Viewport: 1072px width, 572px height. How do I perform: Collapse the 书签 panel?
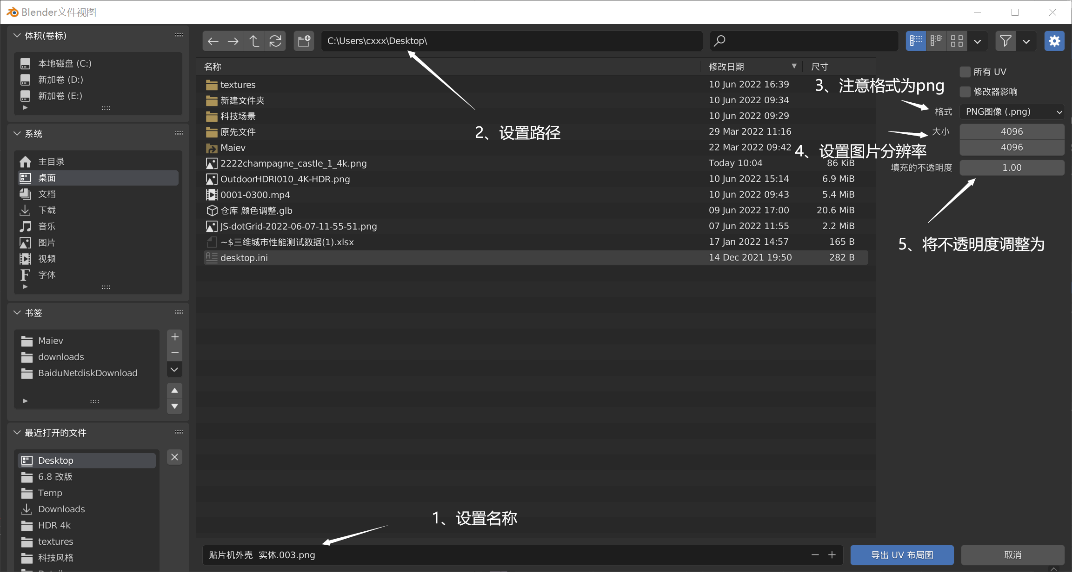pos(17,313)
